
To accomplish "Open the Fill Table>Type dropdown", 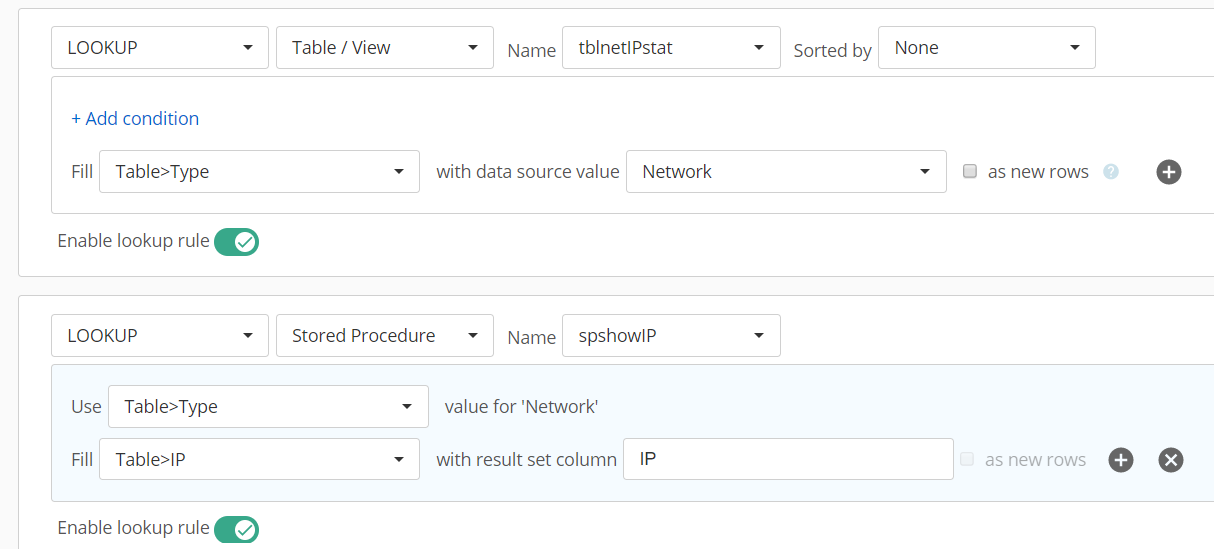I will 260,172.
